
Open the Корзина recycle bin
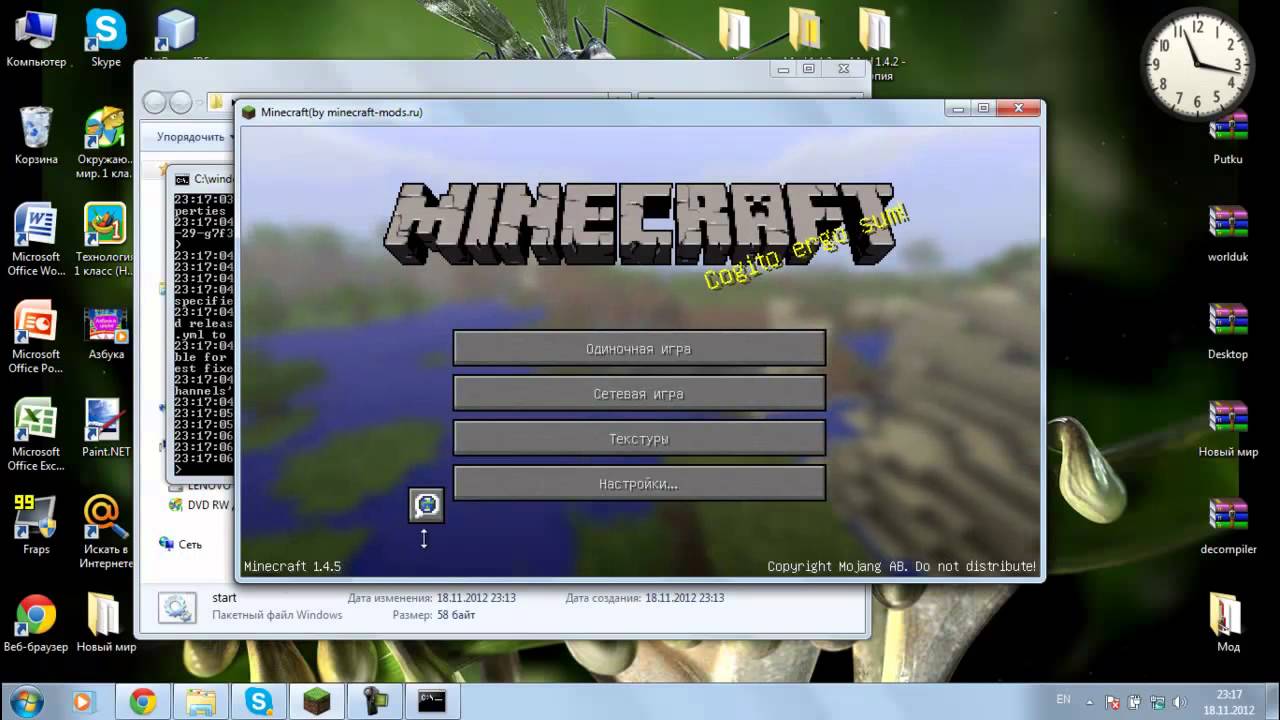point(36,136)
